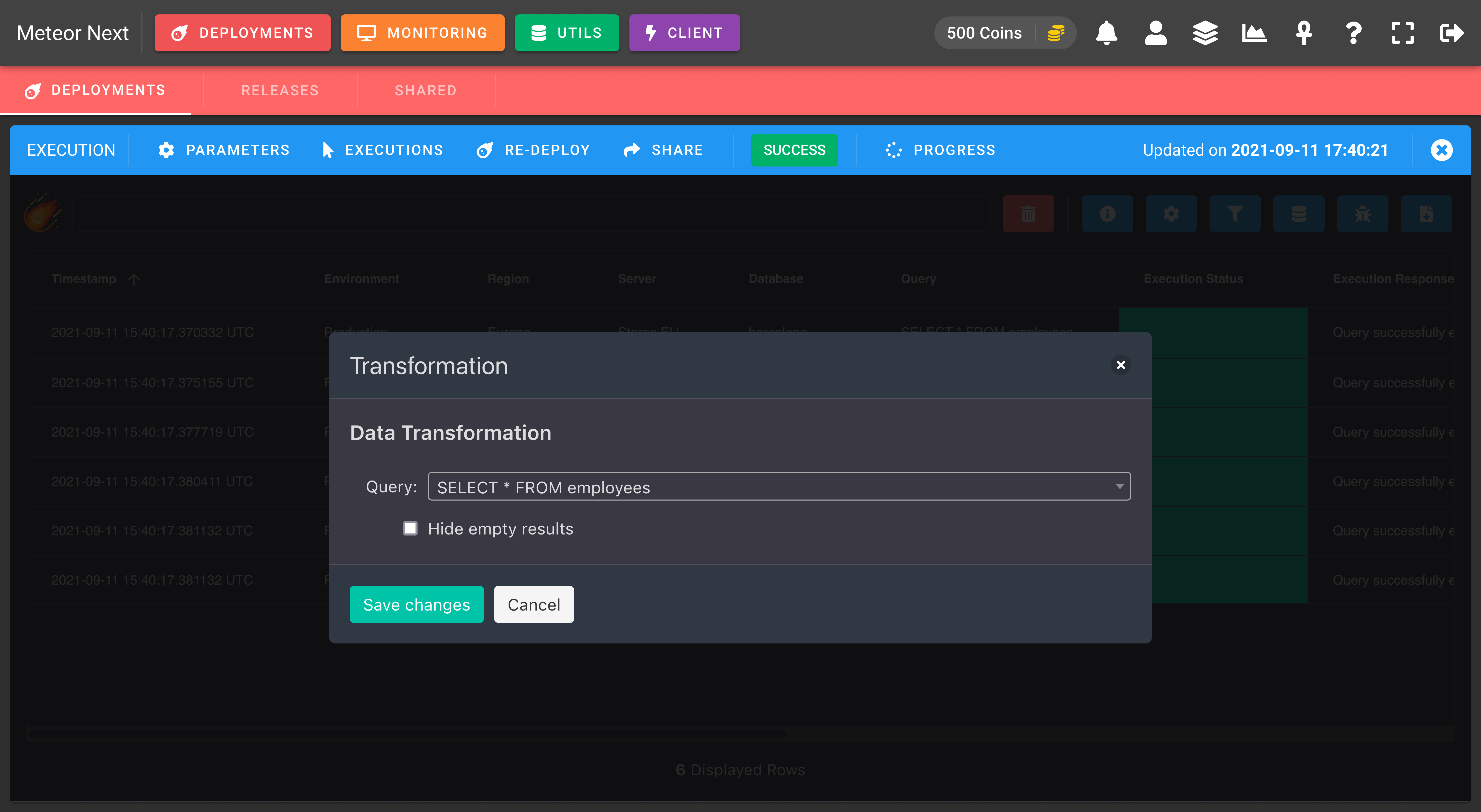Open the Utils main menu
The width and height of the screenshot is (1481, 812).
567,33
